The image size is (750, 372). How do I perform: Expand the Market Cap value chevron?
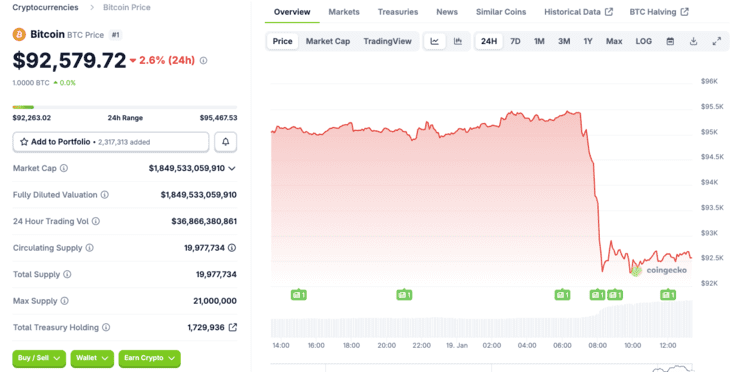pyautogui.click(x=232, y=168)
